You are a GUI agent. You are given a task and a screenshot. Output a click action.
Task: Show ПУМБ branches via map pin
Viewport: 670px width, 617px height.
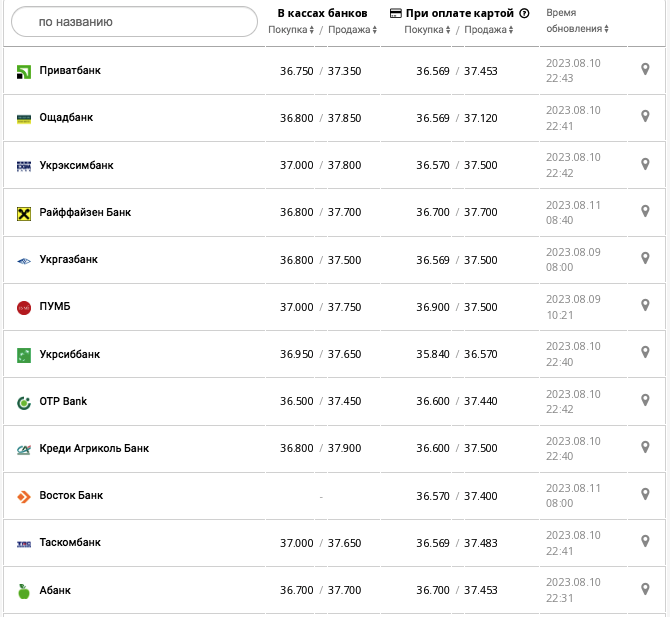click(645, 306)
